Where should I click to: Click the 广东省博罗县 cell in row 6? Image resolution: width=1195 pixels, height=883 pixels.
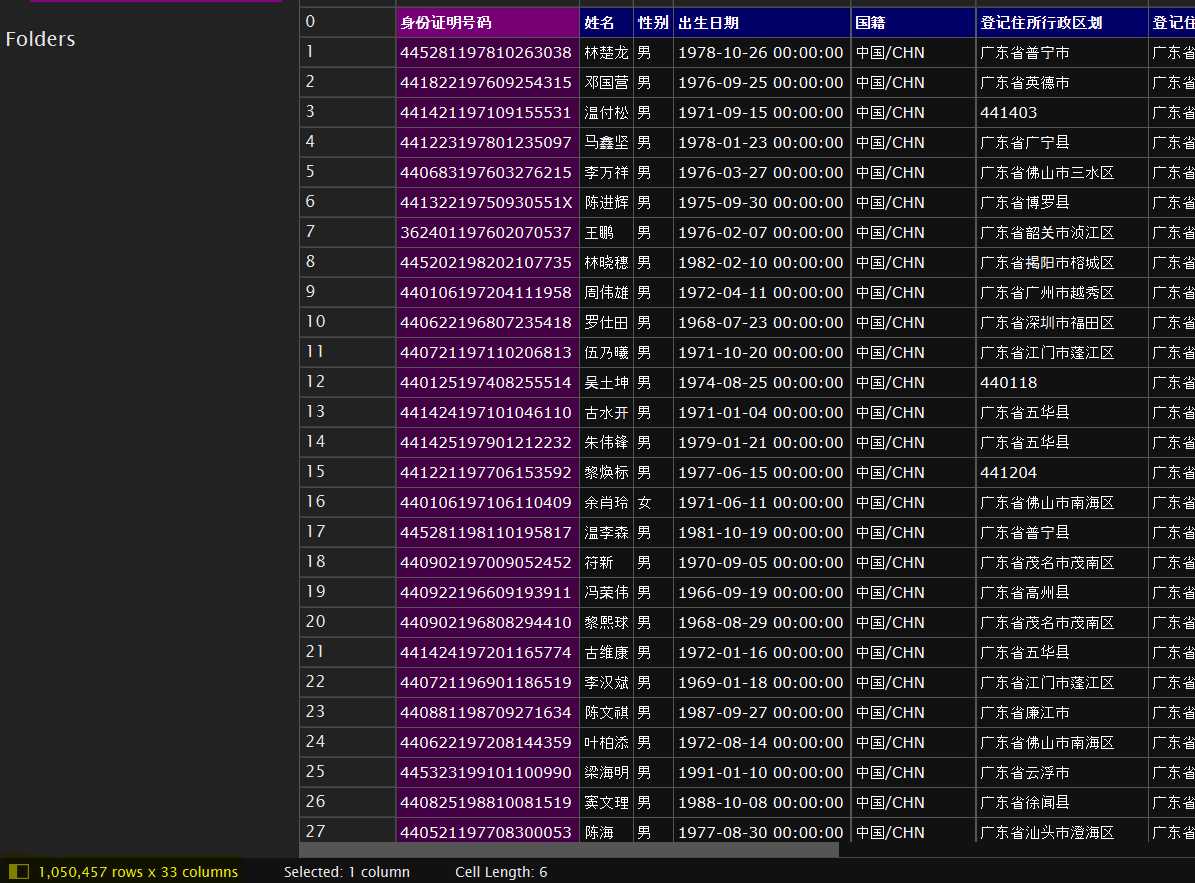point(1062,203)
